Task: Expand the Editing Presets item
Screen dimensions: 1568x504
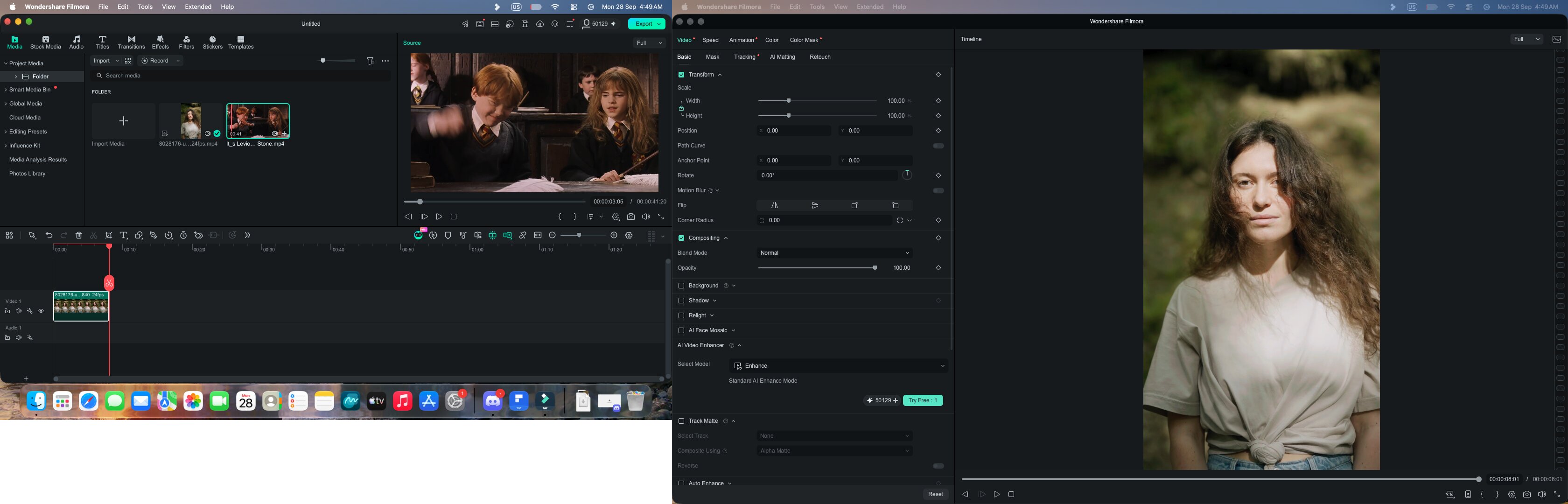Action: click(x=6, y=132)
